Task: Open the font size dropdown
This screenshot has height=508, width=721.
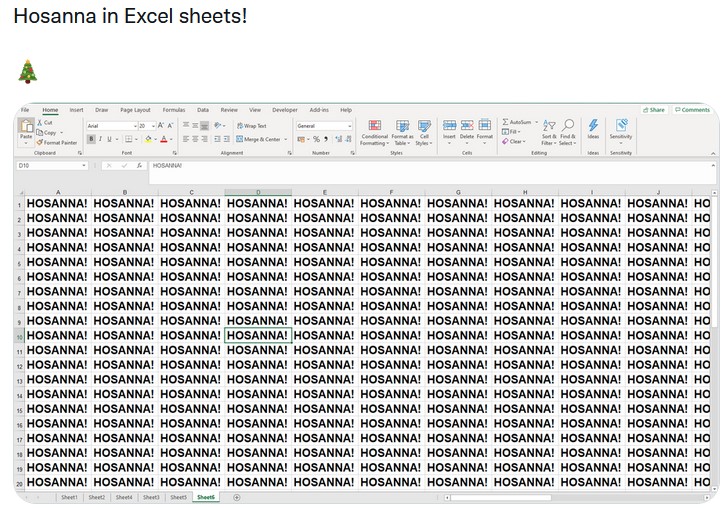Action: click(x=154, y=126)
